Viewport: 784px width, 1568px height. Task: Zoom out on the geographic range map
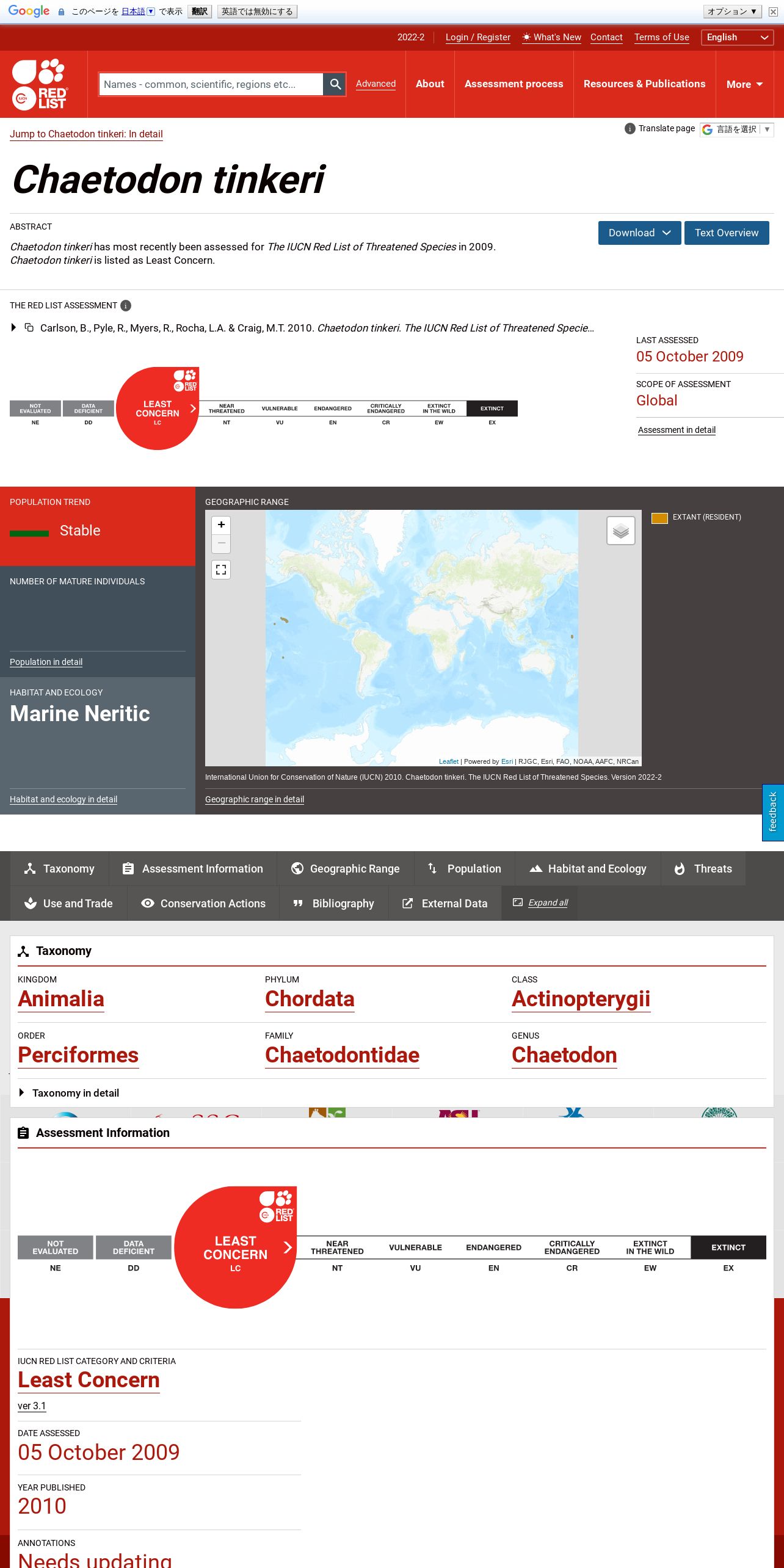coord(221,543)
